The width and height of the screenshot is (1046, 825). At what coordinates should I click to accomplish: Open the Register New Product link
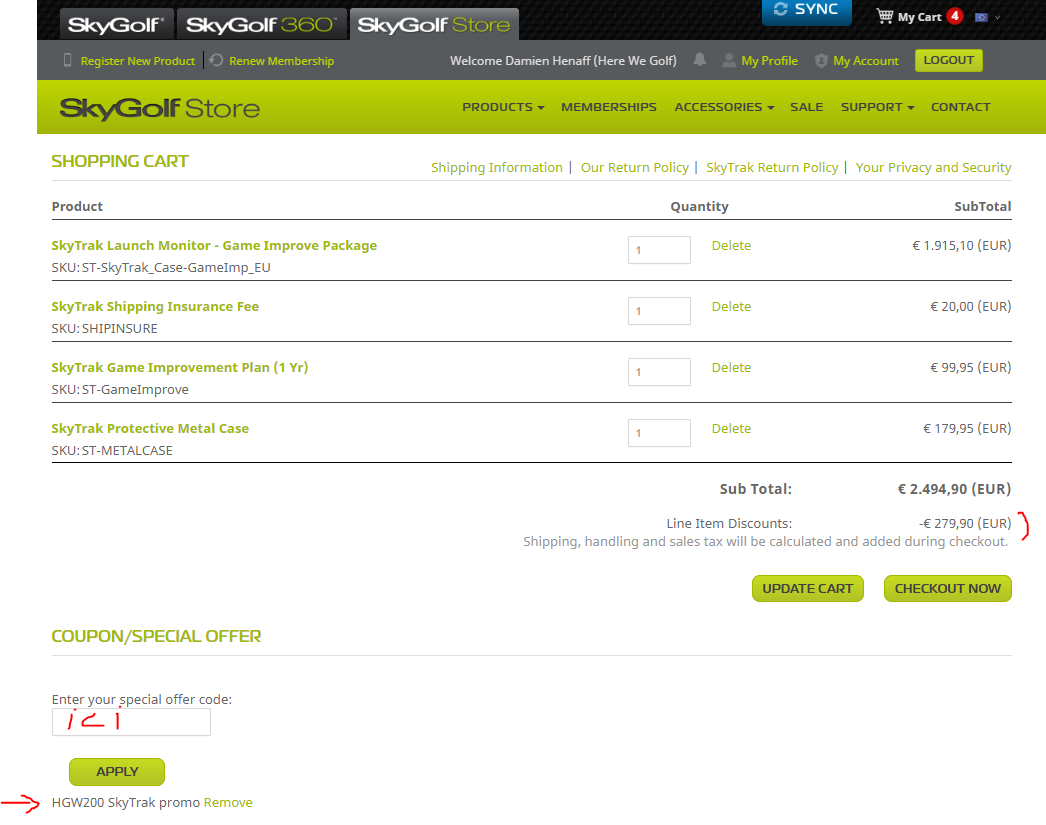(137, 61)
